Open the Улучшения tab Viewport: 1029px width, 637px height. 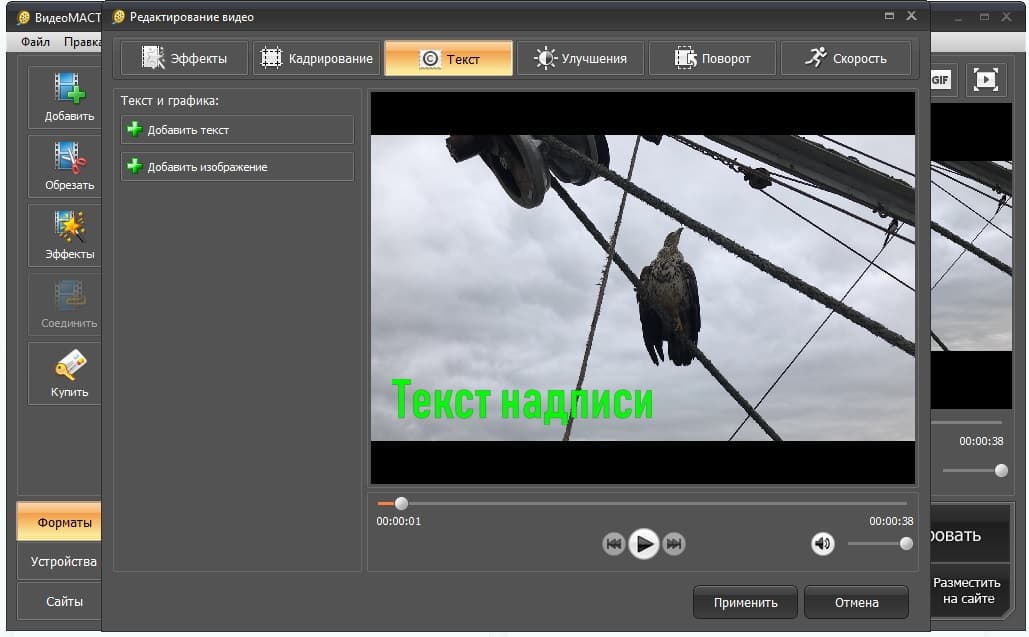tap(580, 58)
